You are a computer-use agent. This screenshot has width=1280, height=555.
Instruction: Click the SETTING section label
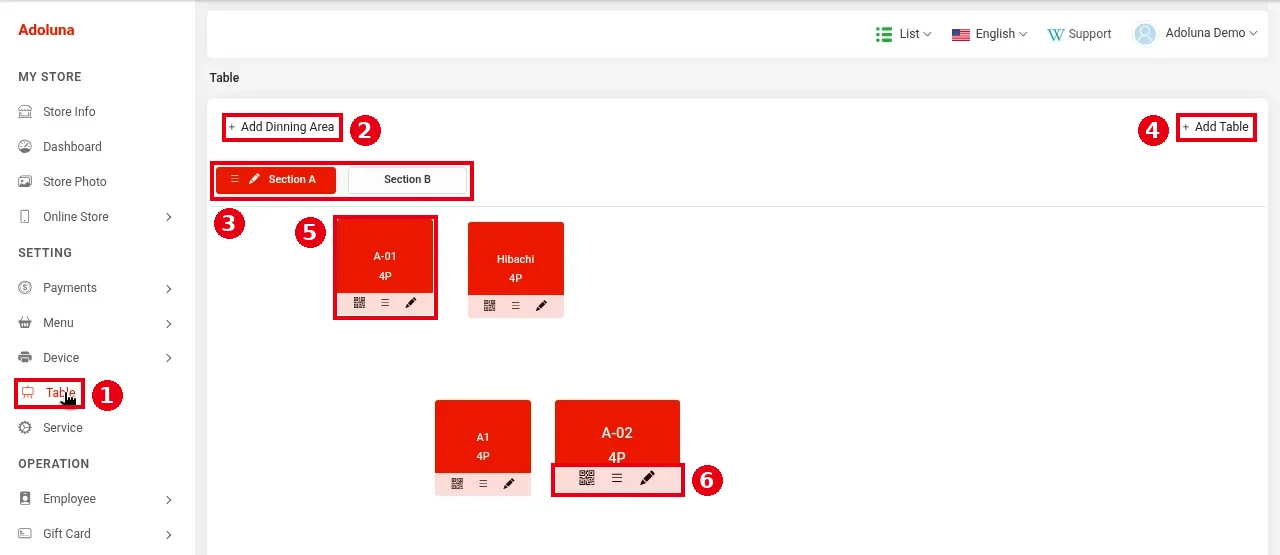45,253
